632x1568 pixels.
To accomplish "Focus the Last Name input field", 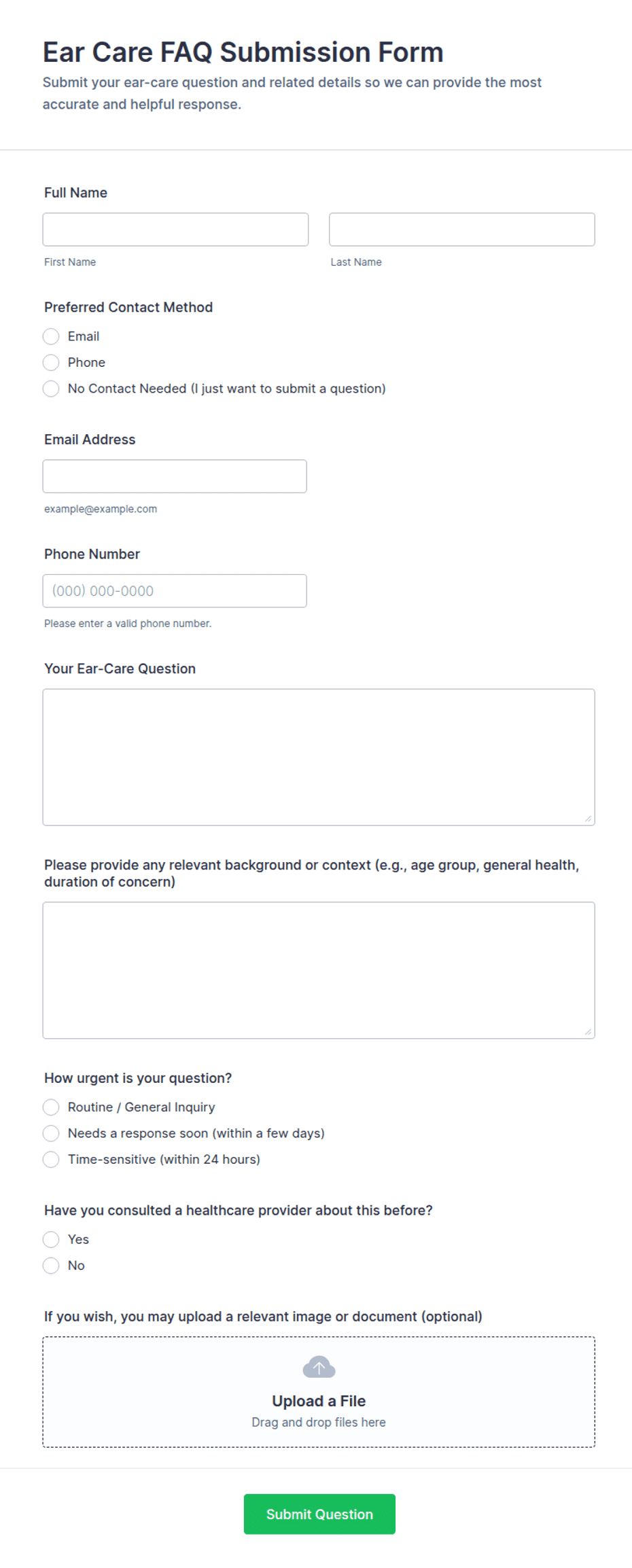I will (x=462, y=230).
